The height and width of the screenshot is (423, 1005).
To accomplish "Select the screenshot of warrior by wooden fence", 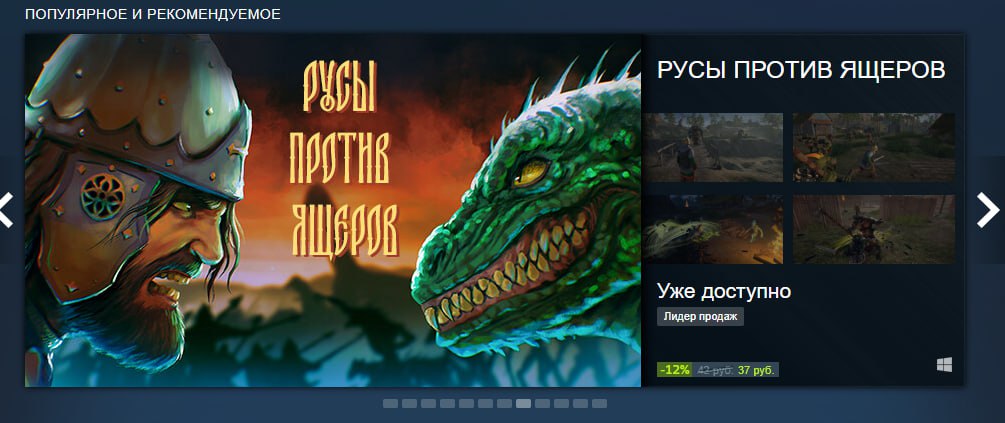I will [874, 229].
